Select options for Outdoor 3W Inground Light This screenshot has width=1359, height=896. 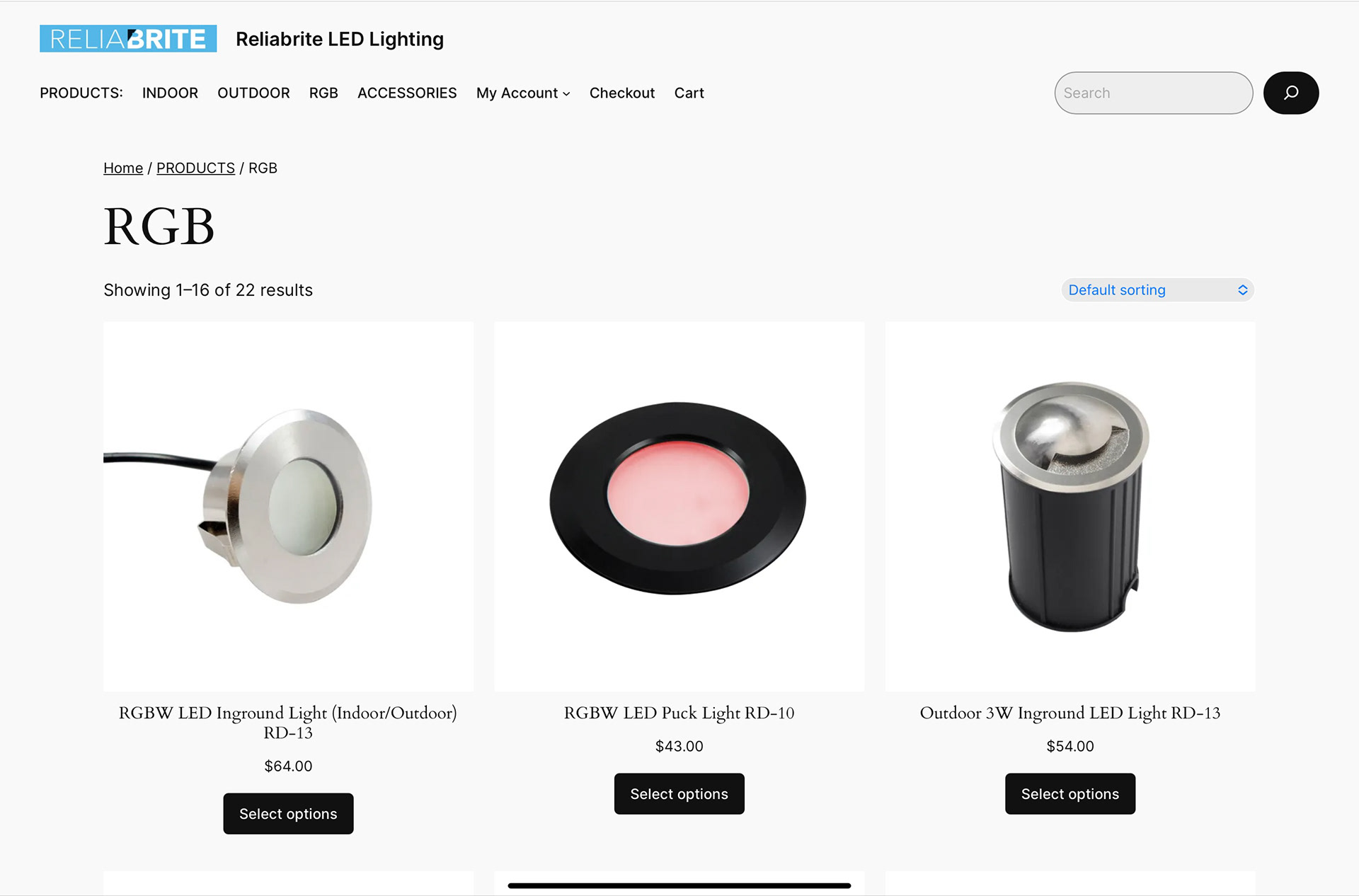(1070, 794)
